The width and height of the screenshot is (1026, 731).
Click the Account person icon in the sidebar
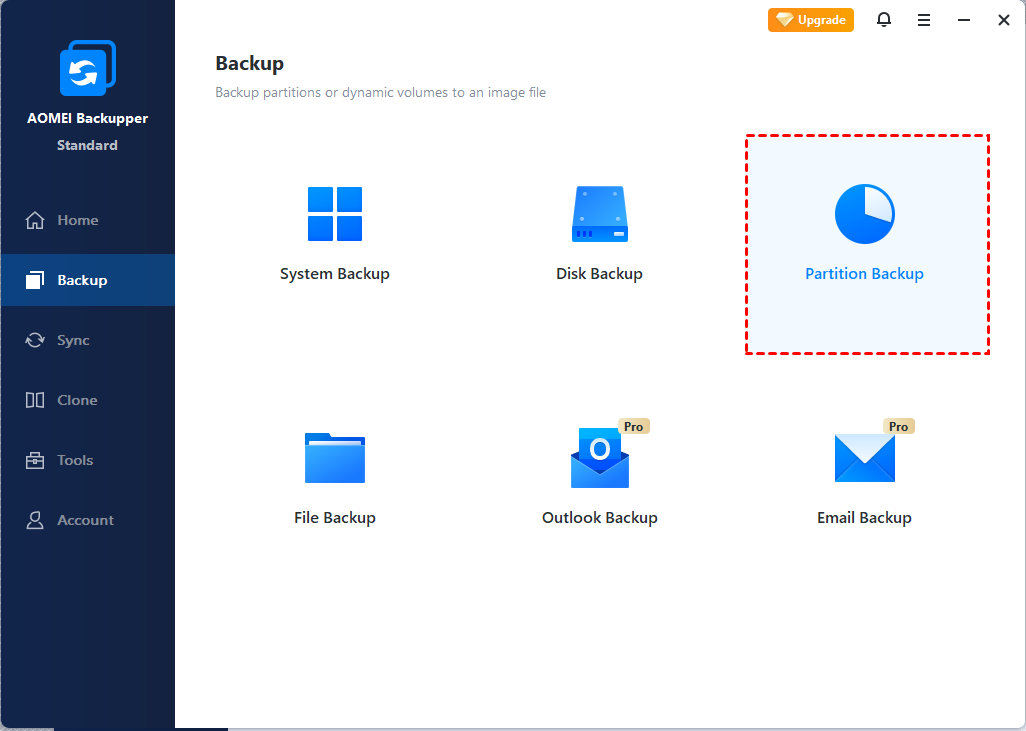(x=35, y=520)
